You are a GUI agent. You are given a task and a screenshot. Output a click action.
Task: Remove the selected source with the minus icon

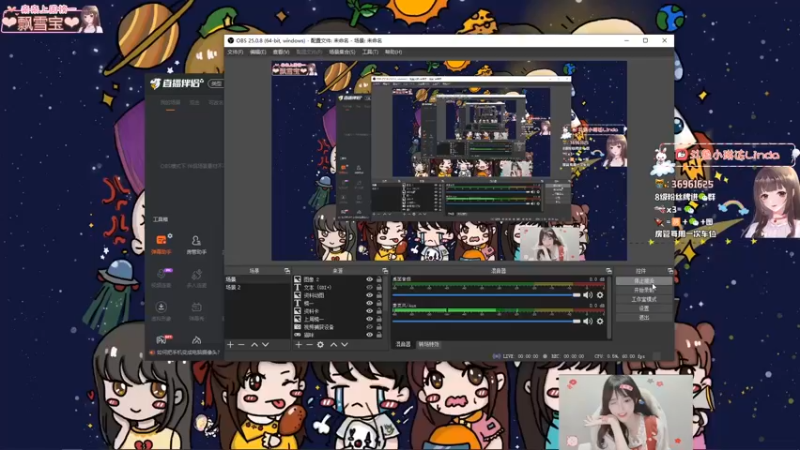point(309,345)
